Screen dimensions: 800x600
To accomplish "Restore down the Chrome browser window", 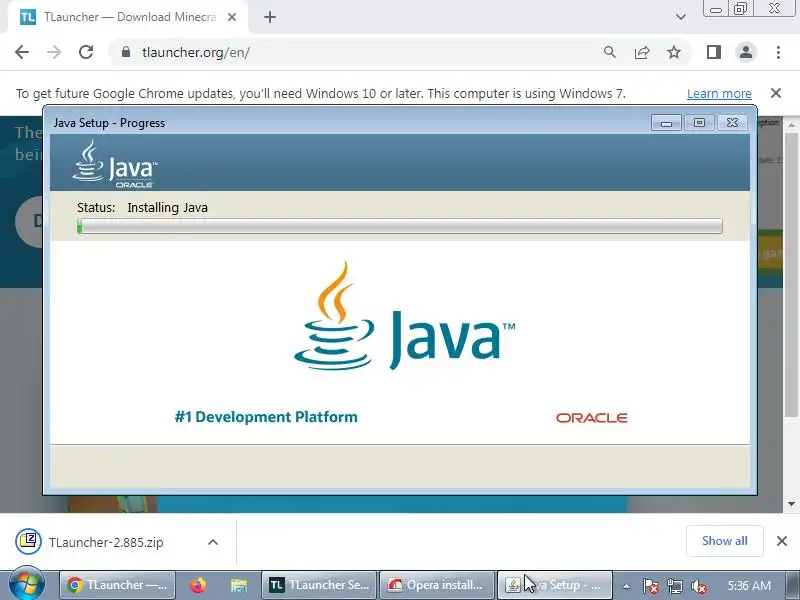I will tap(740, 9).
